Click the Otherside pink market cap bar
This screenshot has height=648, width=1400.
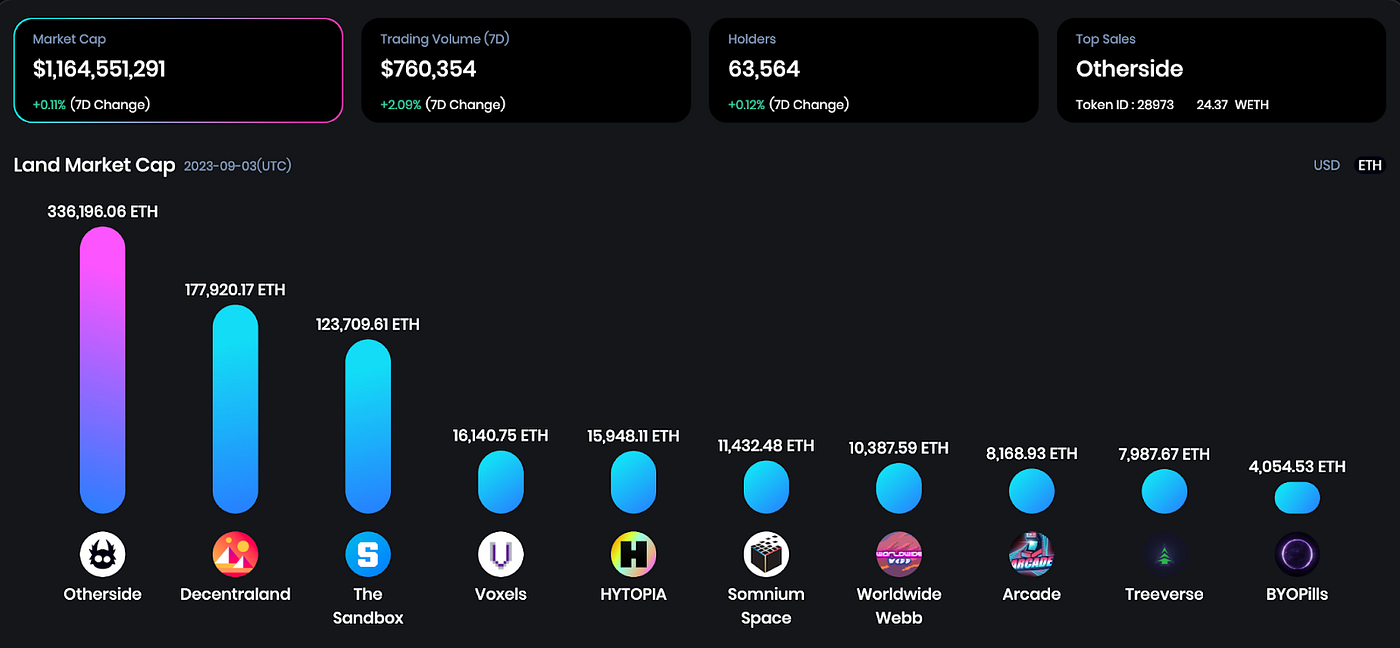[x=102, y=370]
